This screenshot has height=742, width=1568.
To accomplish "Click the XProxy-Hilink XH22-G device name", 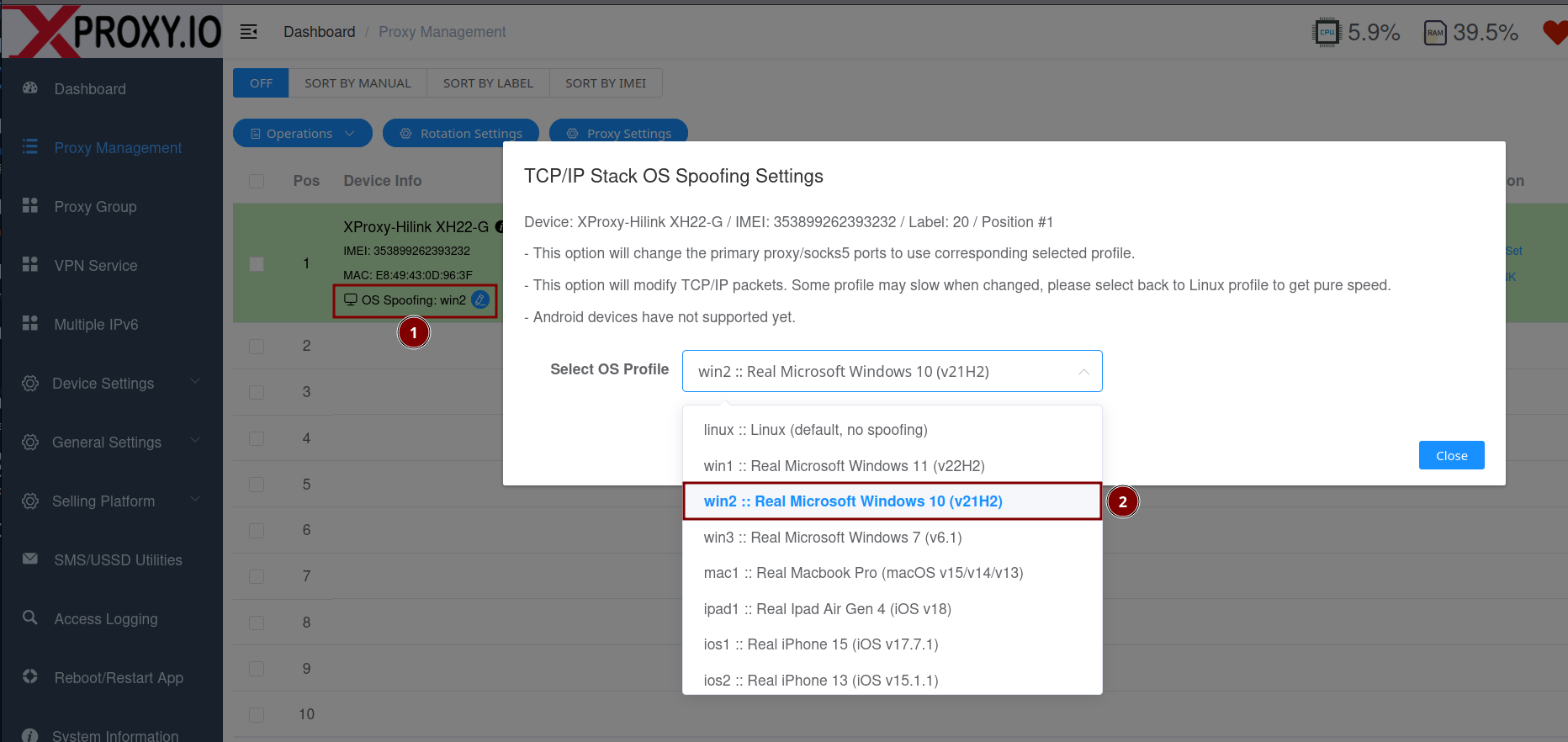I will (x=416, y=227).
